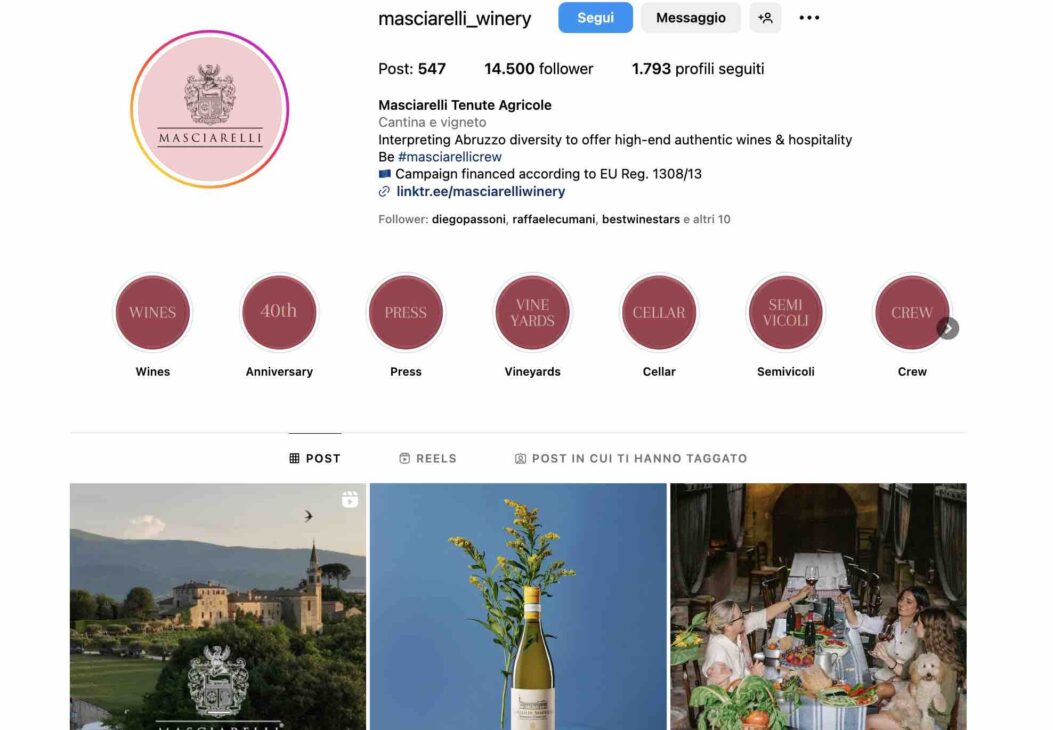Switch to the Reels tab
1053x730 pixels.
pos(428,458)
